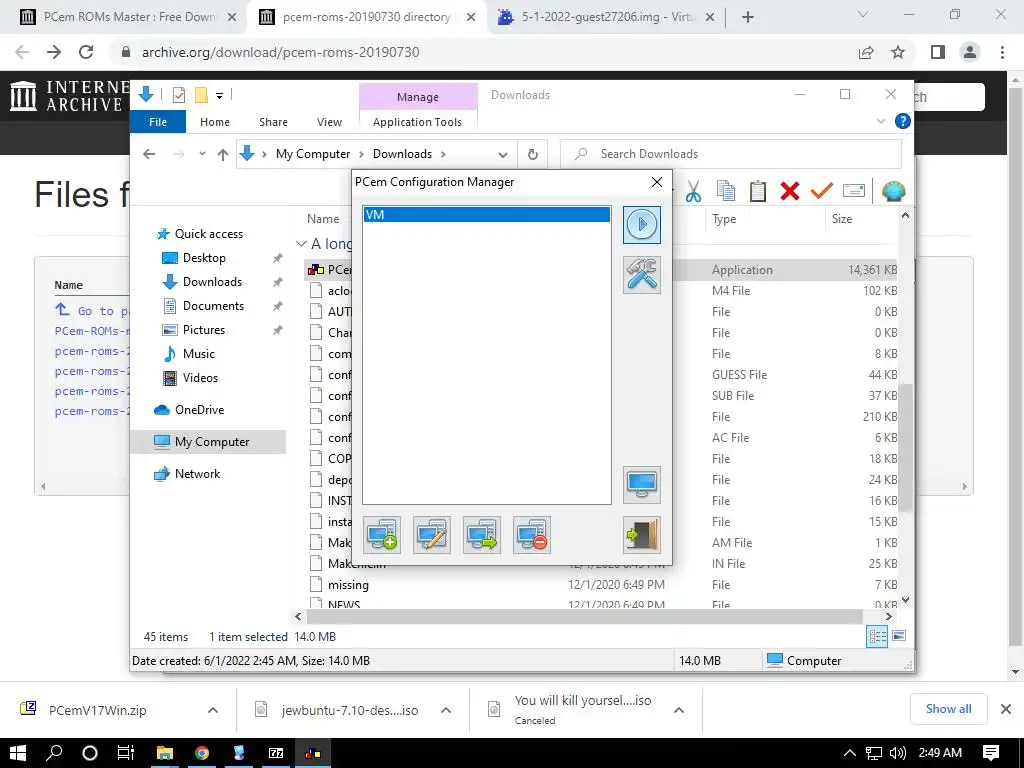Click the Explorer horizontal scrollbar

584,616
